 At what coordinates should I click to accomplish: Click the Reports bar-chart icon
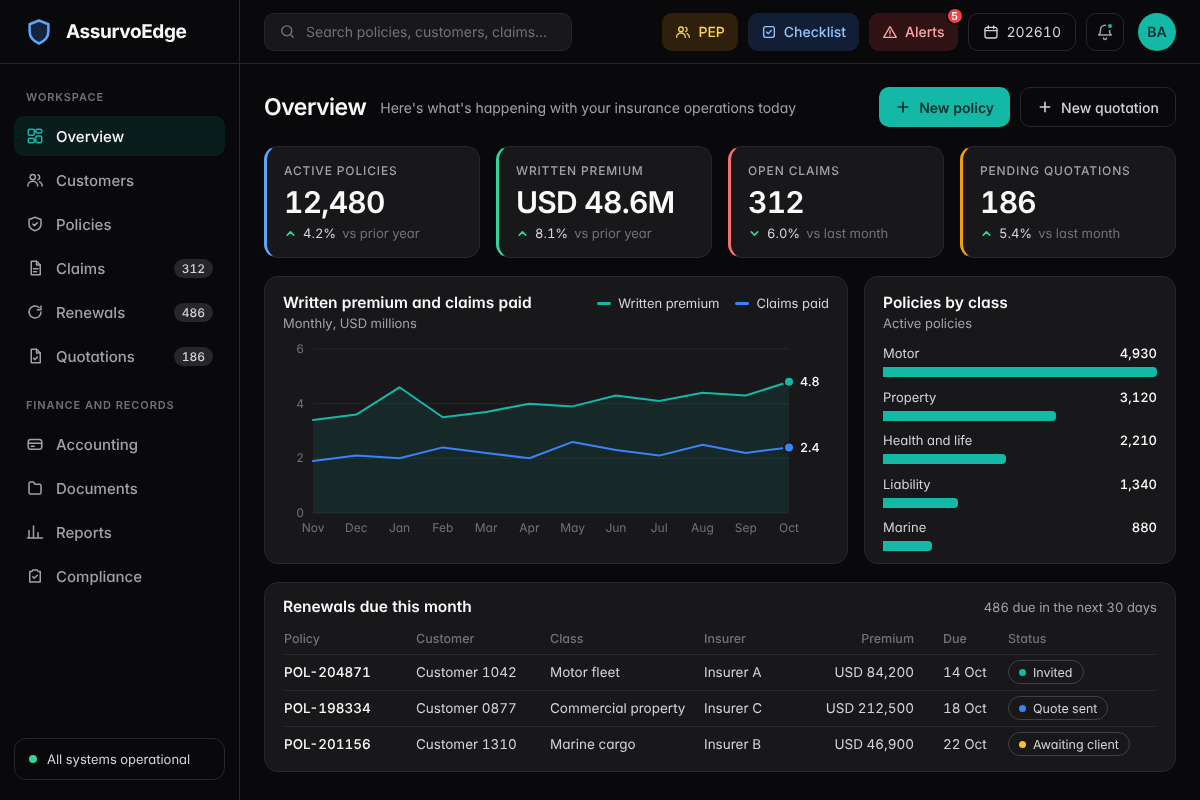[35, 532]
